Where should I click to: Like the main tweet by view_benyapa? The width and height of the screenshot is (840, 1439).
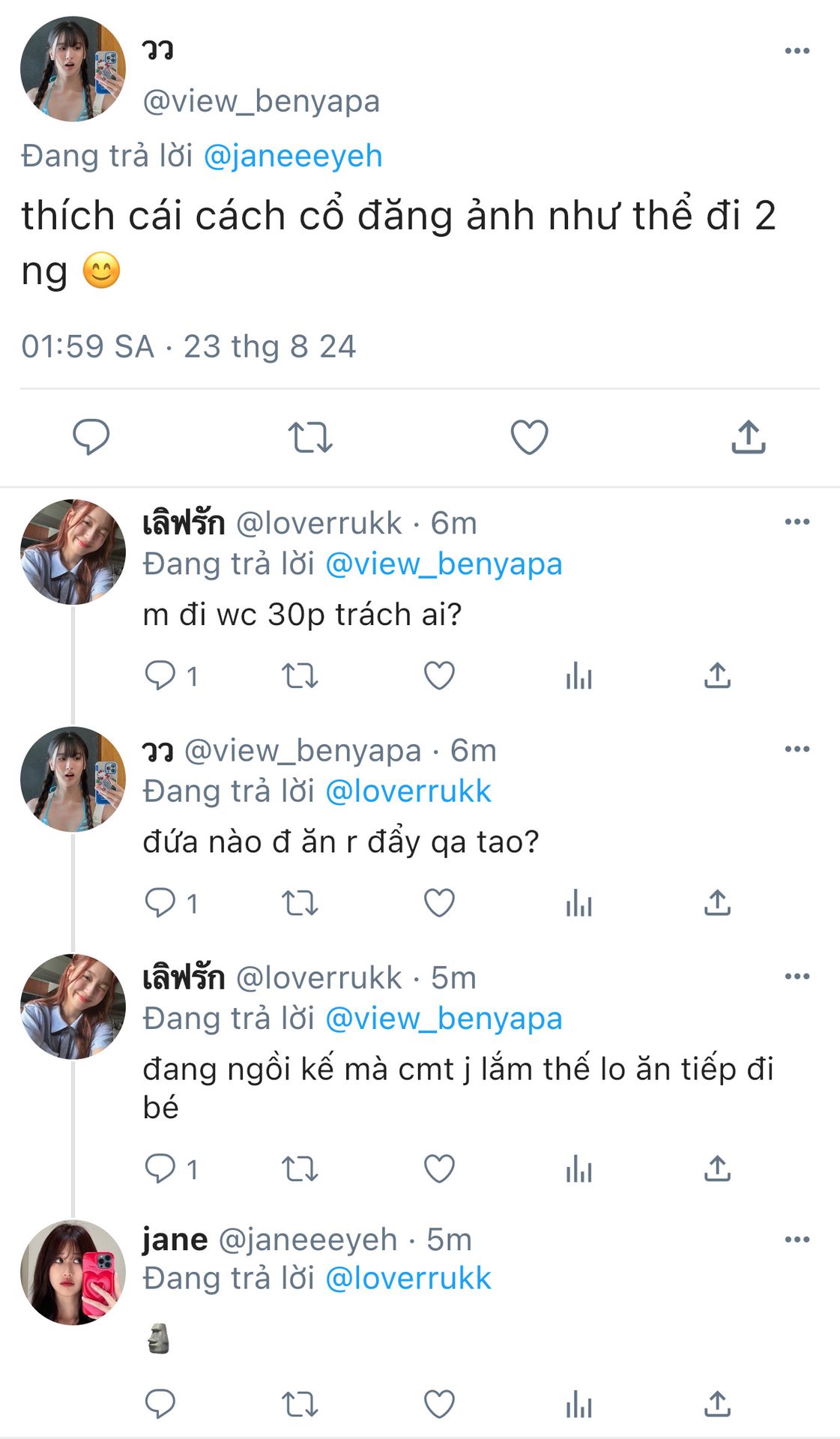pyautogui.click(x=529, y=437)
